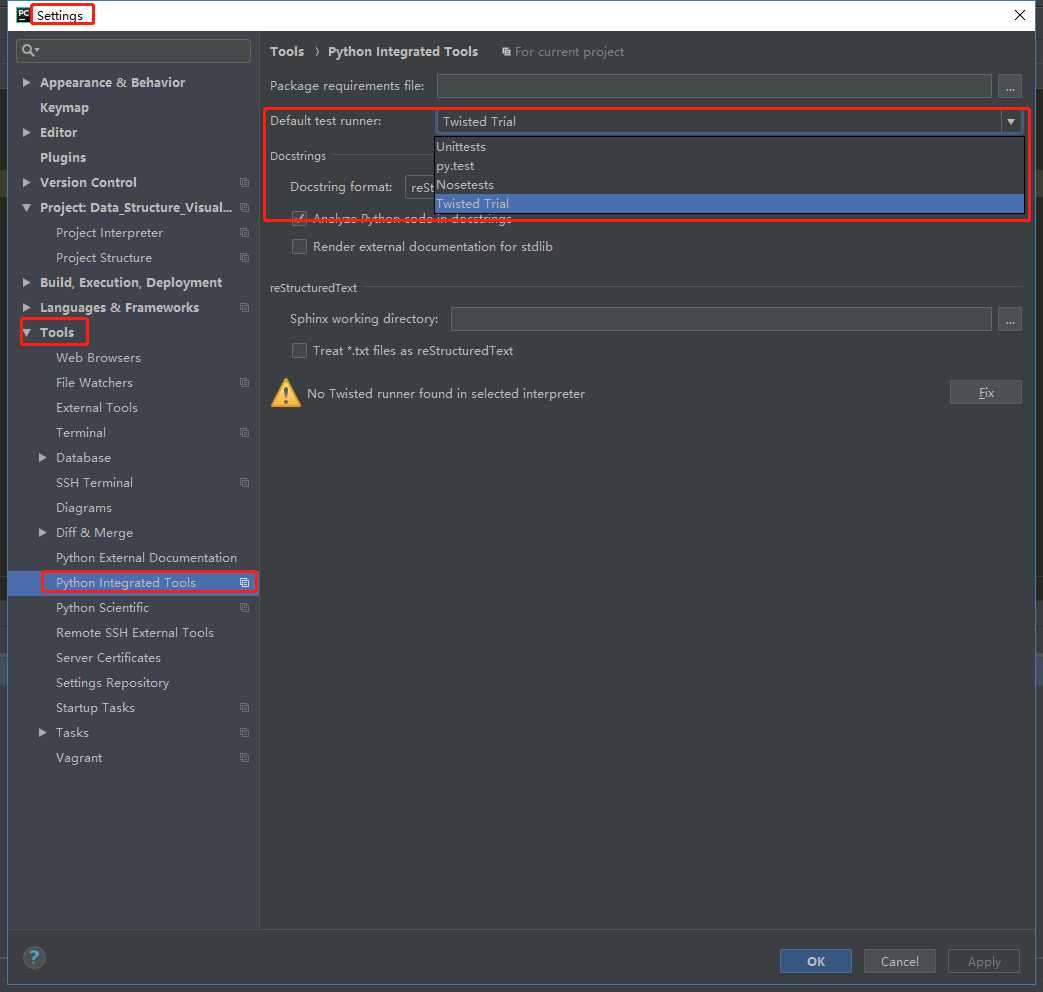The width and height of the screenshot is (1043, 992).
Task: Close the Settings dialog window
Action: (1019, 15)
